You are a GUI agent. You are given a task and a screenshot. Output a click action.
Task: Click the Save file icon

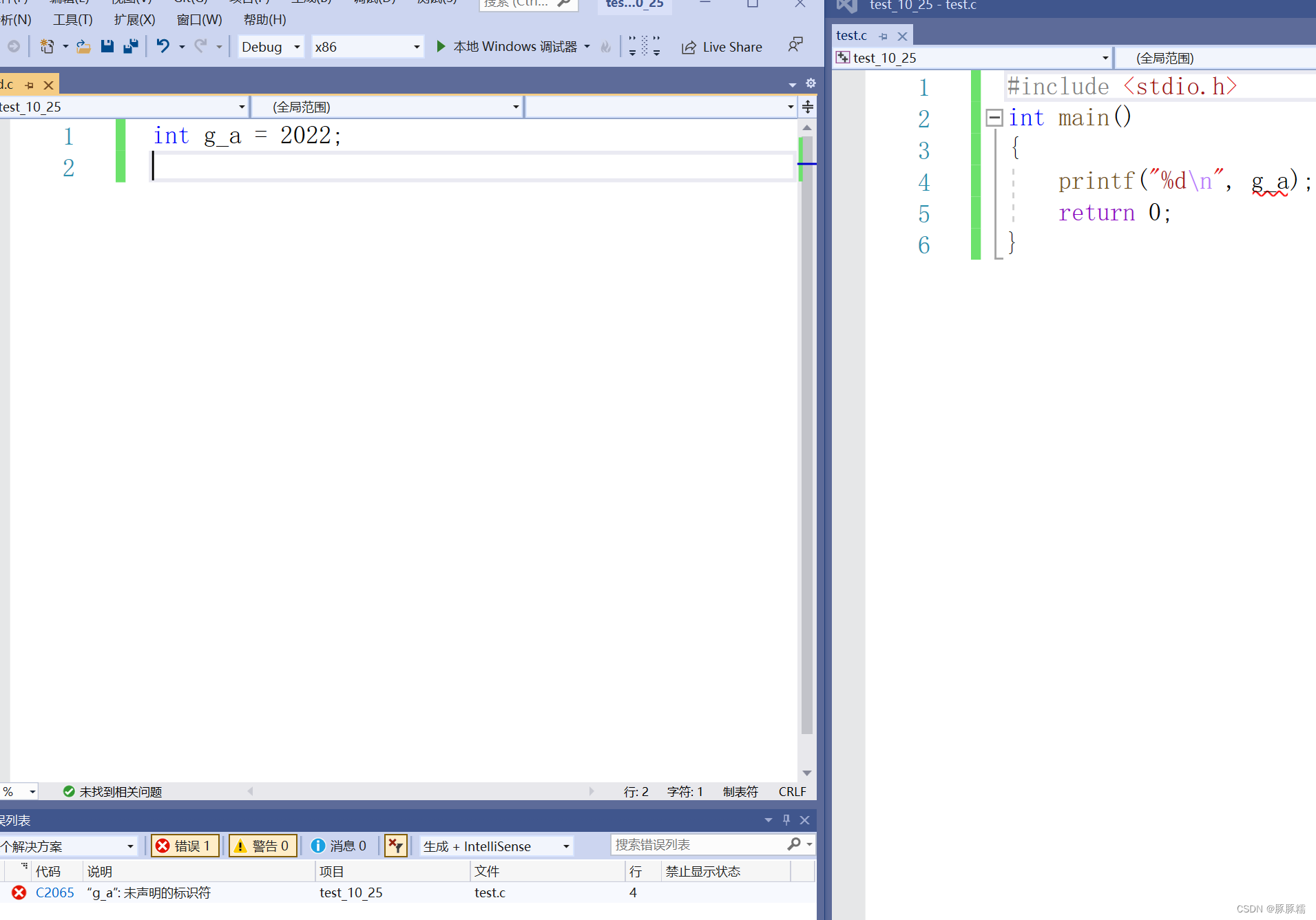point(107,47)
